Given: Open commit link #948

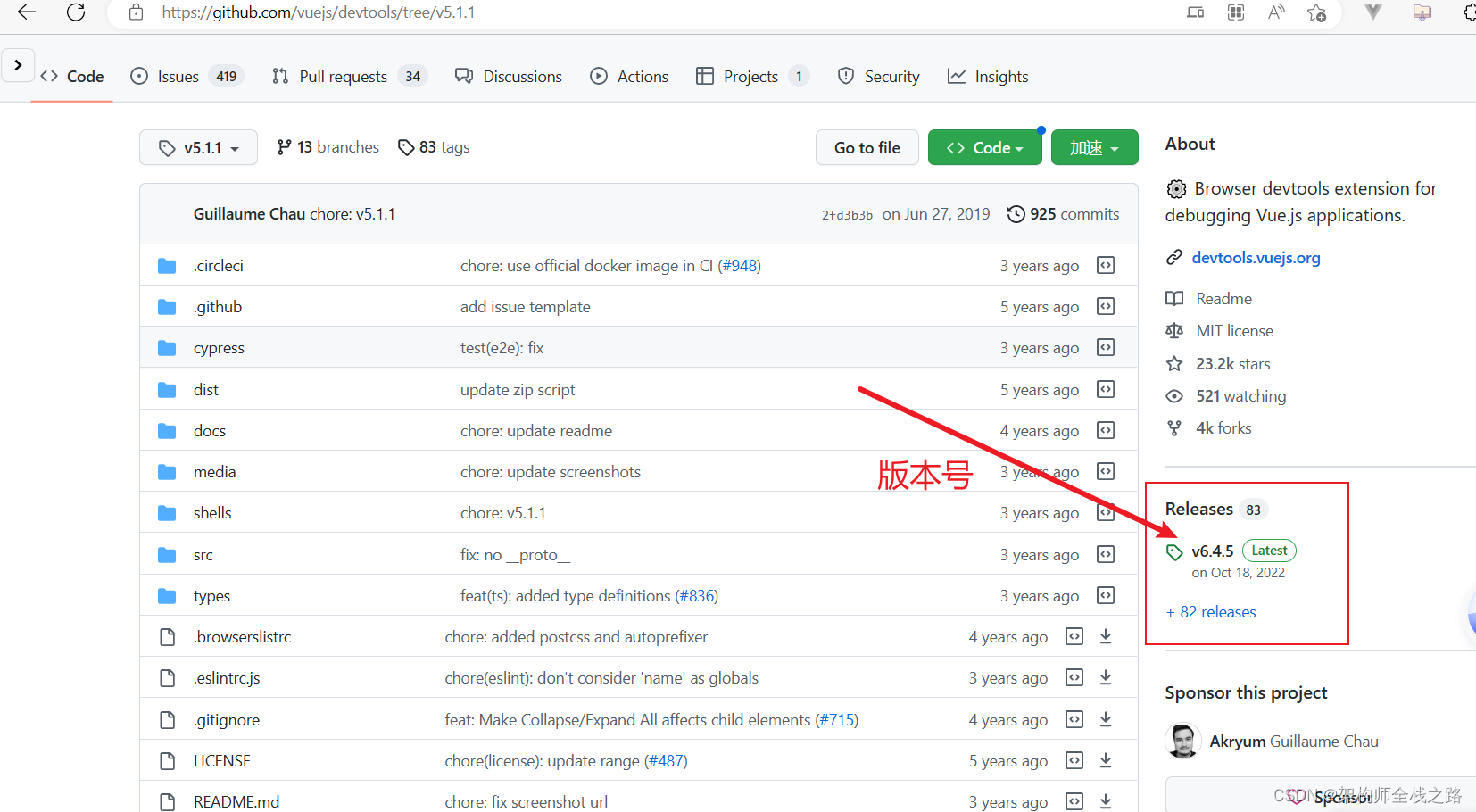Looking at the screenshot, I should click(x=739, y=266).
